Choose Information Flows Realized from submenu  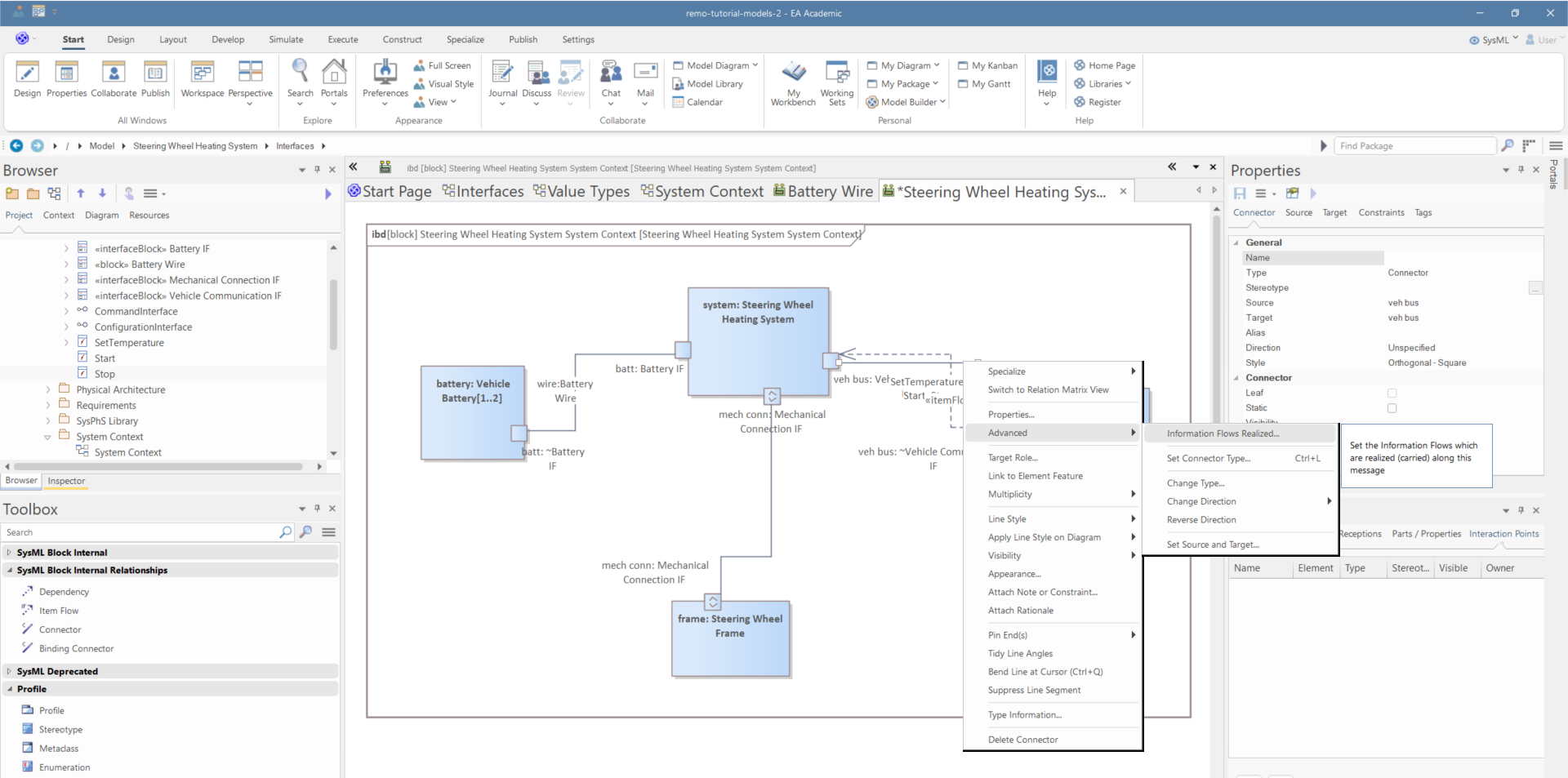[x=1223, y=433]
